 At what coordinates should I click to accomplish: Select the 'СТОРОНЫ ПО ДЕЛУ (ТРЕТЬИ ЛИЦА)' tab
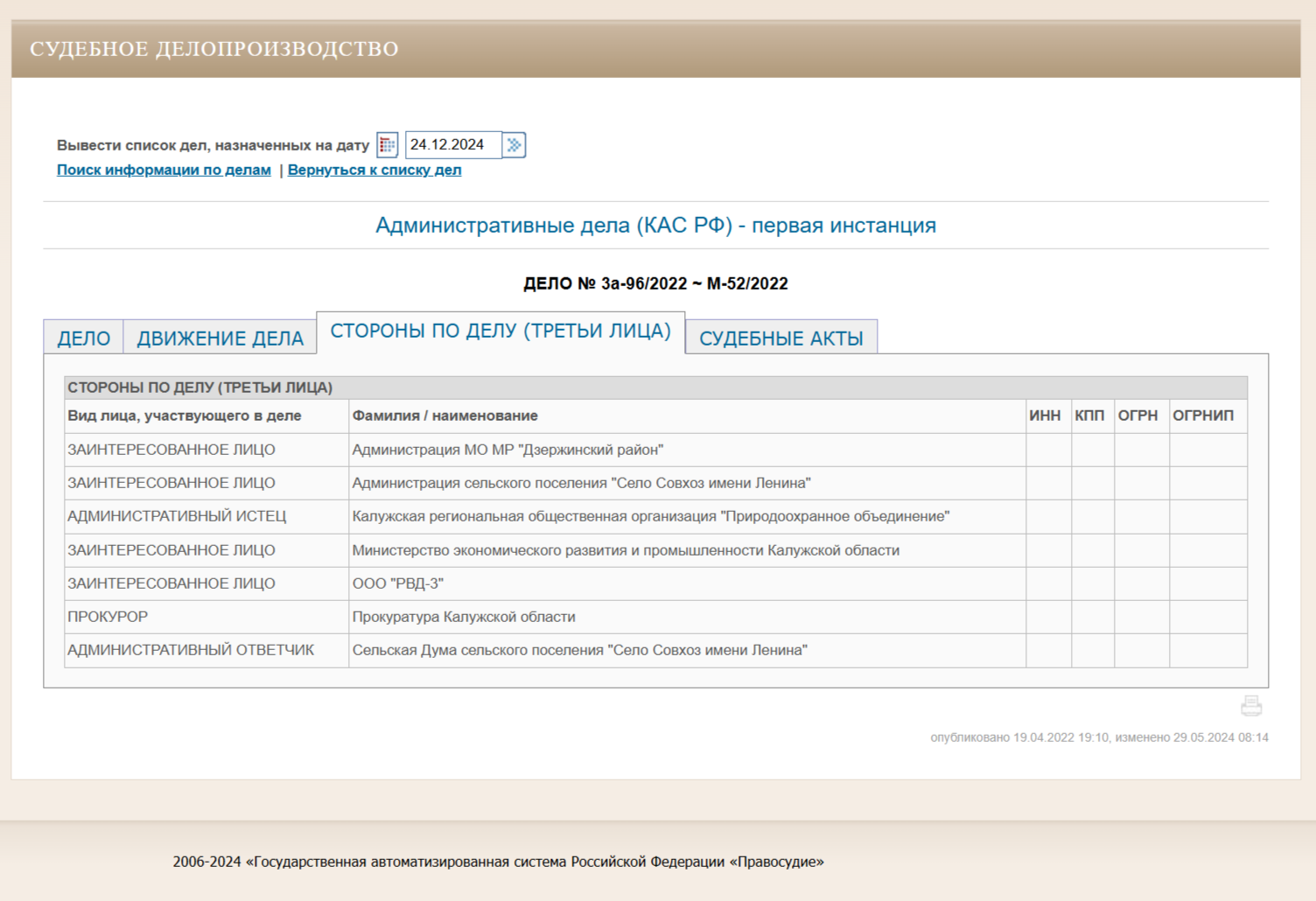(x=500, y=332)
